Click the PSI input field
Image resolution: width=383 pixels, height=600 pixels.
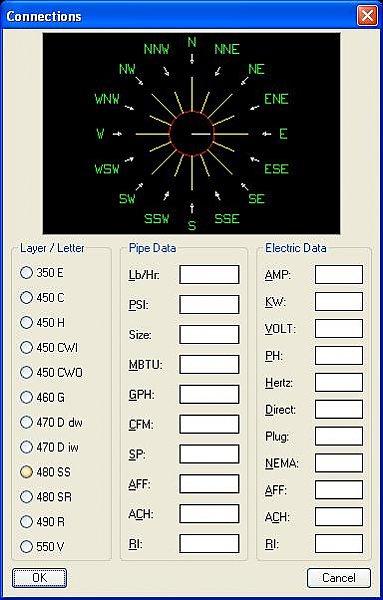click(x=209, y=305)
